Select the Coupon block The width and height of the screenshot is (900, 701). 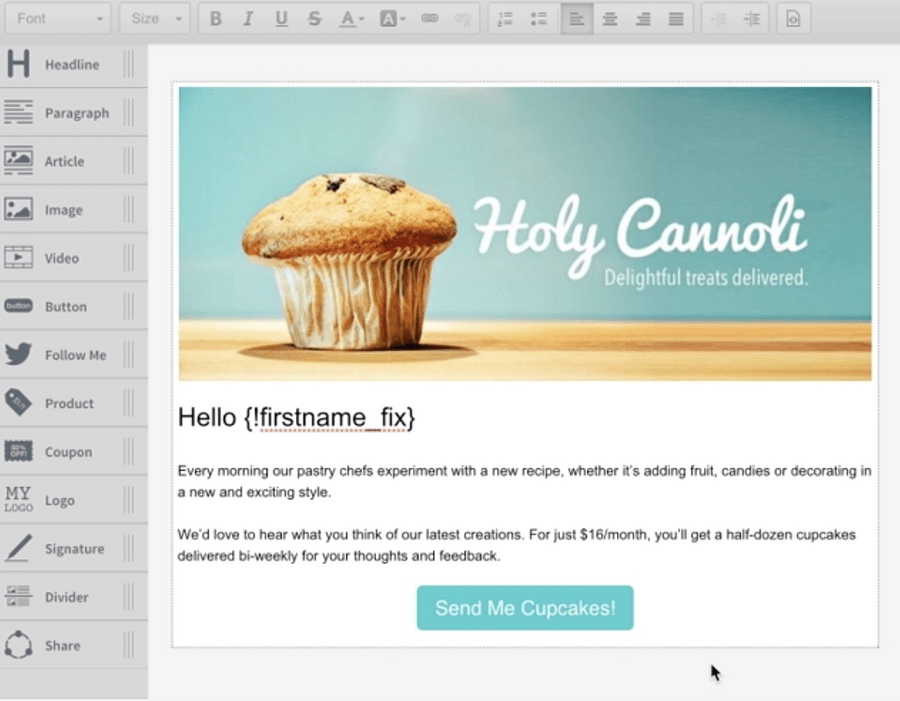click(x=68, y=452)
